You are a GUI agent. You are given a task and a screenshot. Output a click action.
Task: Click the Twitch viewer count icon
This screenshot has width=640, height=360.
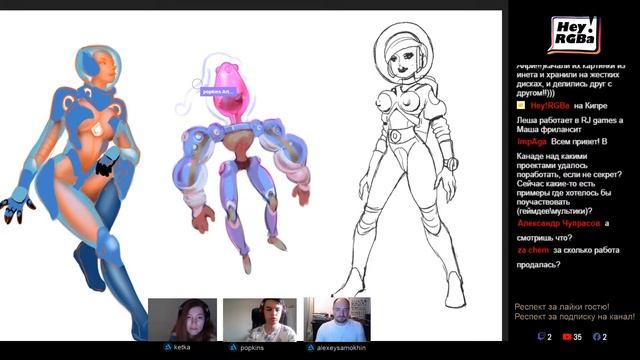click(x=541, y=337)
